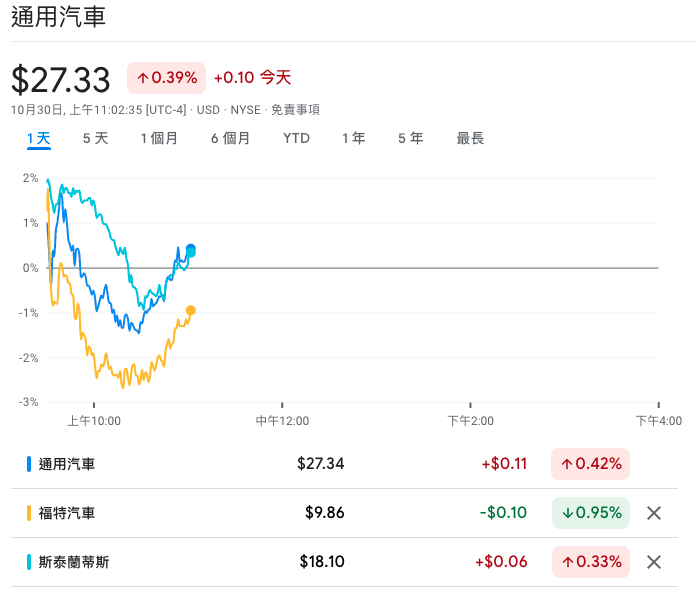697x598 pixels.
Task: Click the teal 斯泰蘭蒂斯 color marker
Action: point(29,562)
